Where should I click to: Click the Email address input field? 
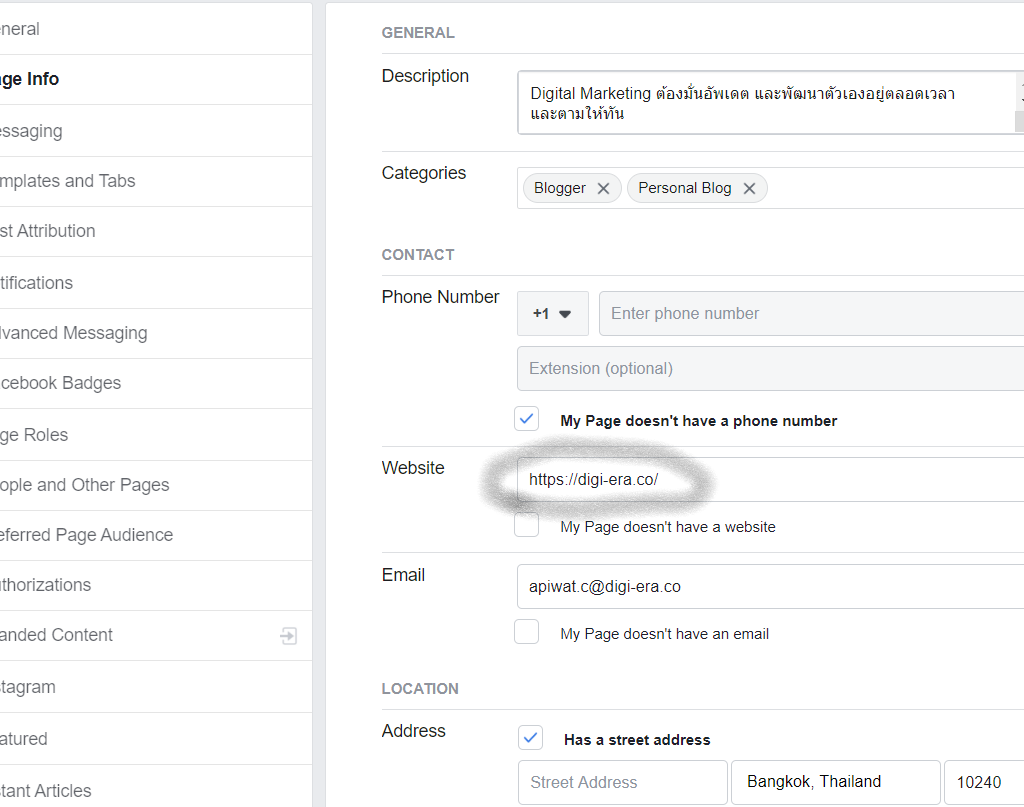click(770, 586)
